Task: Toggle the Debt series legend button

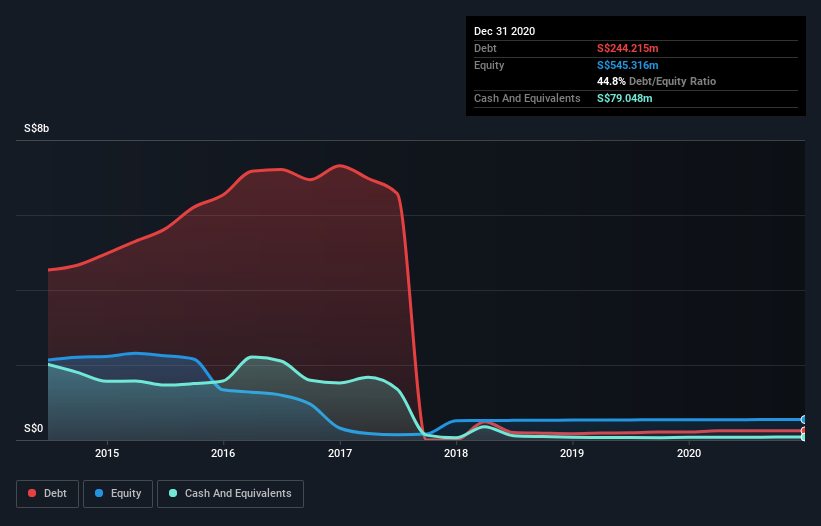Action: coord(48,494)
